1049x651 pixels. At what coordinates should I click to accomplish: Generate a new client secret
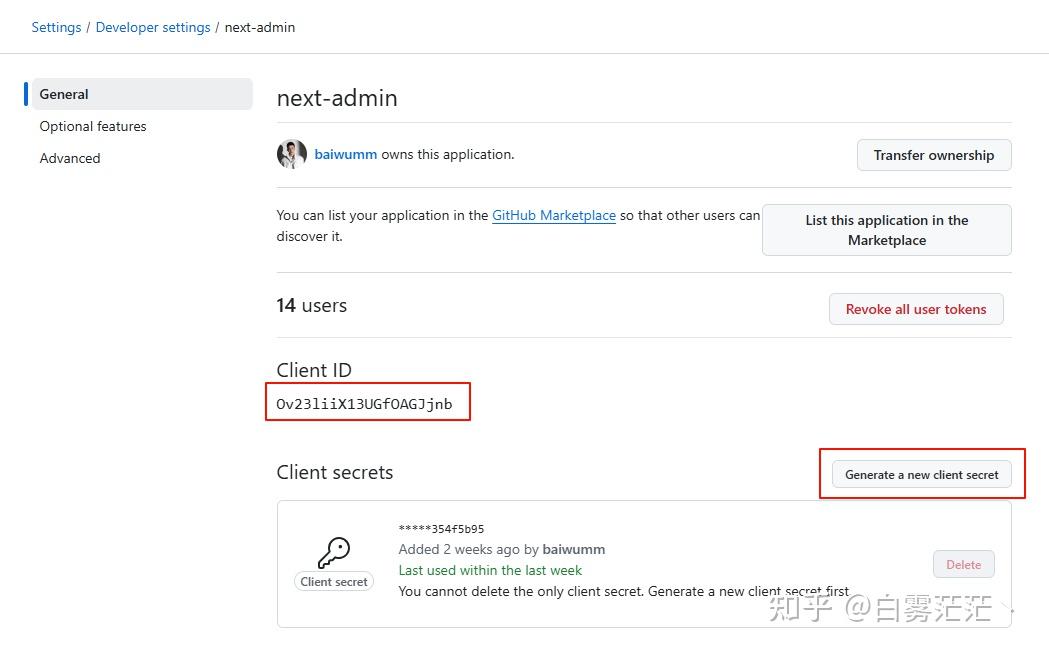920,474
